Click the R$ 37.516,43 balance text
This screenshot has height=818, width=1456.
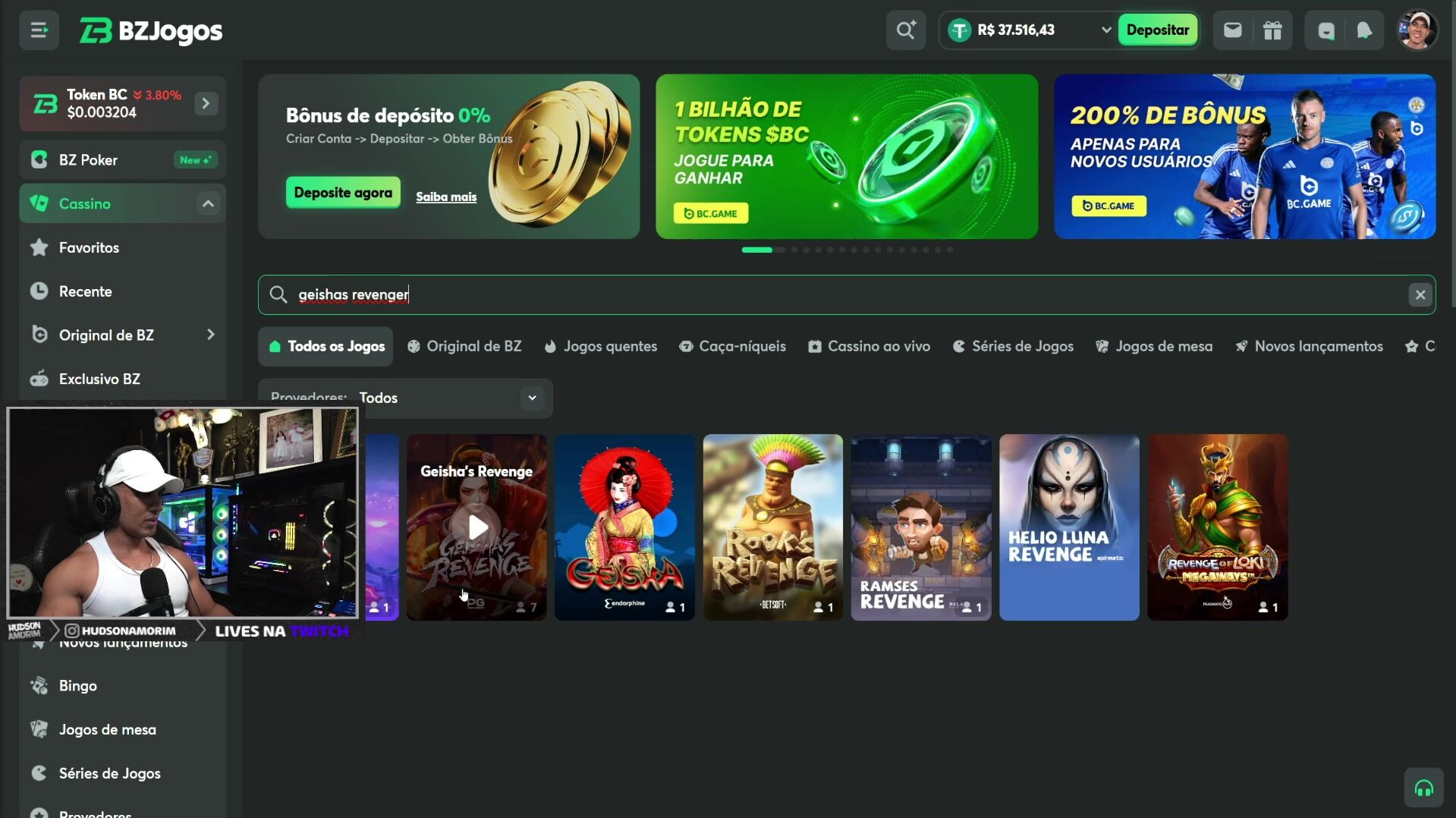(x=1016, y=30)
